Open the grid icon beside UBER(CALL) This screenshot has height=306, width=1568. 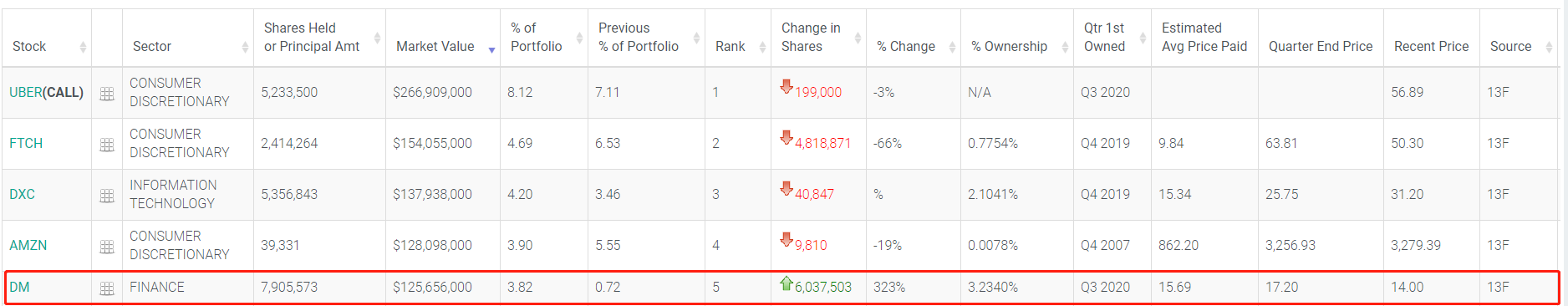tap(107, 94)
